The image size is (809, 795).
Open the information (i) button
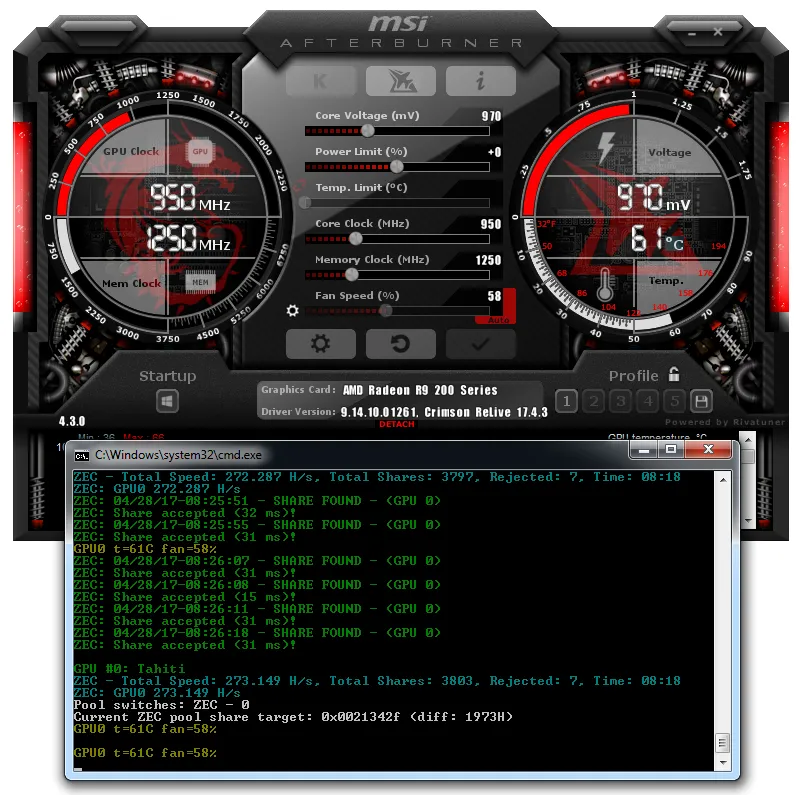coord(481,81)
